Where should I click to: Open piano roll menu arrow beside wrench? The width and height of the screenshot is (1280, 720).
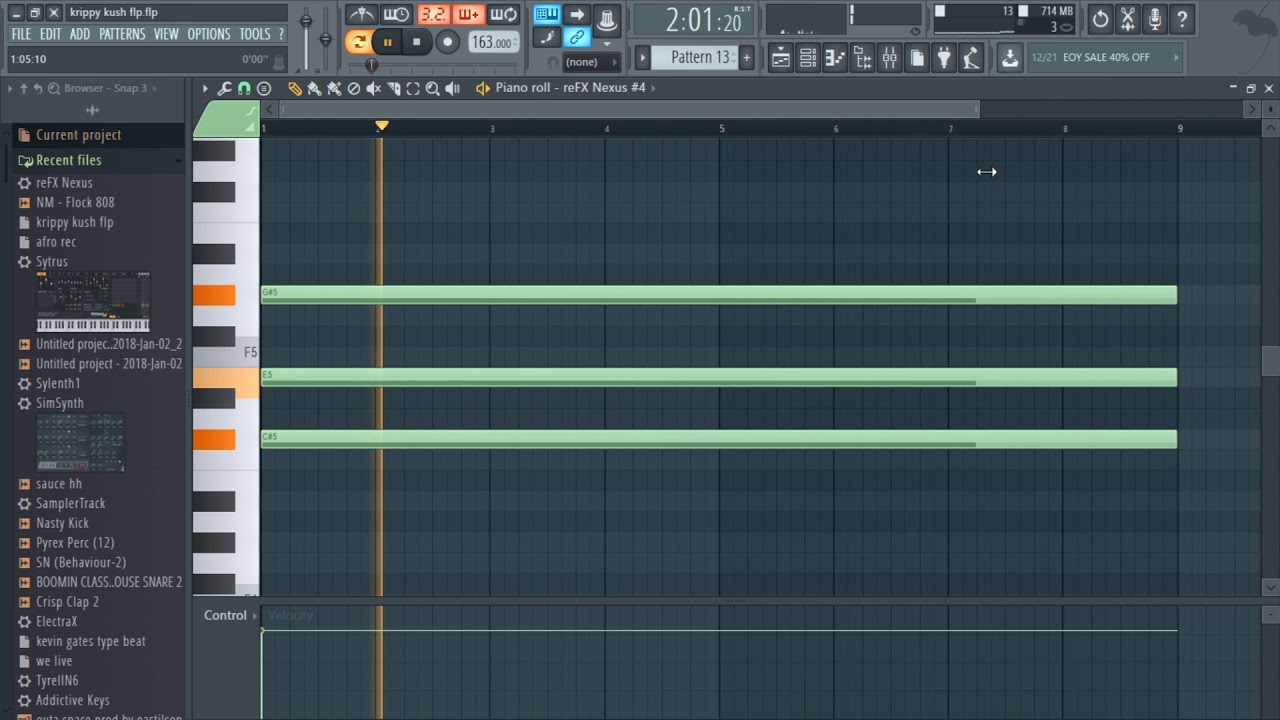coord(205,88)
